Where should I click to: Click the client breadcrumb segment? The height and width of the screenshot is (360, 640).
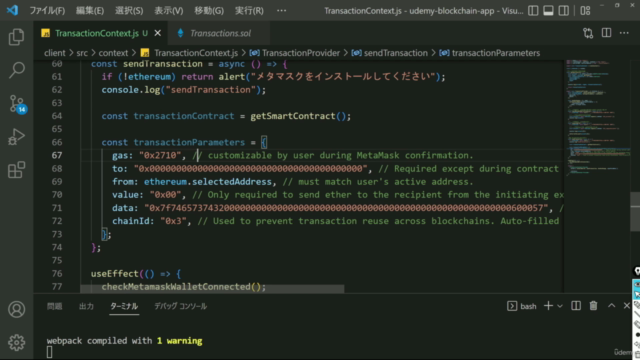(x=55, y=53)
